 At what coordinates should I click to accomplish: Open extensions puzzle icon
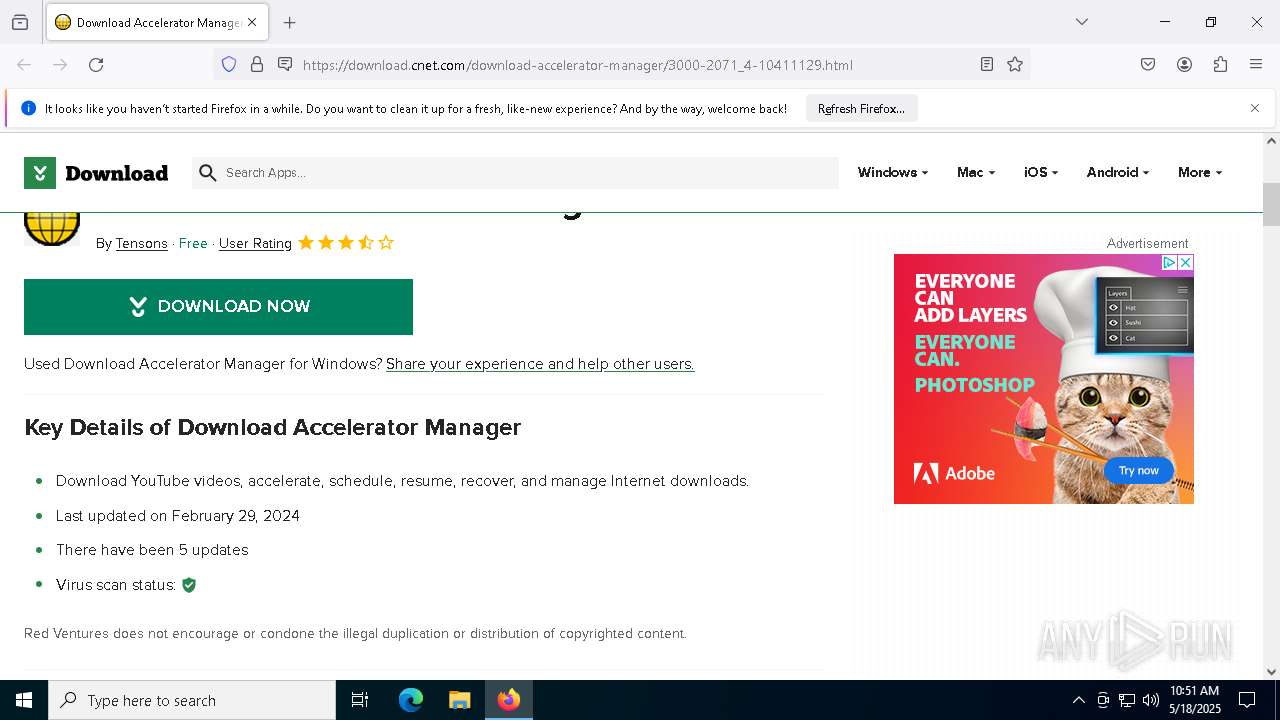pos(1220,65)
